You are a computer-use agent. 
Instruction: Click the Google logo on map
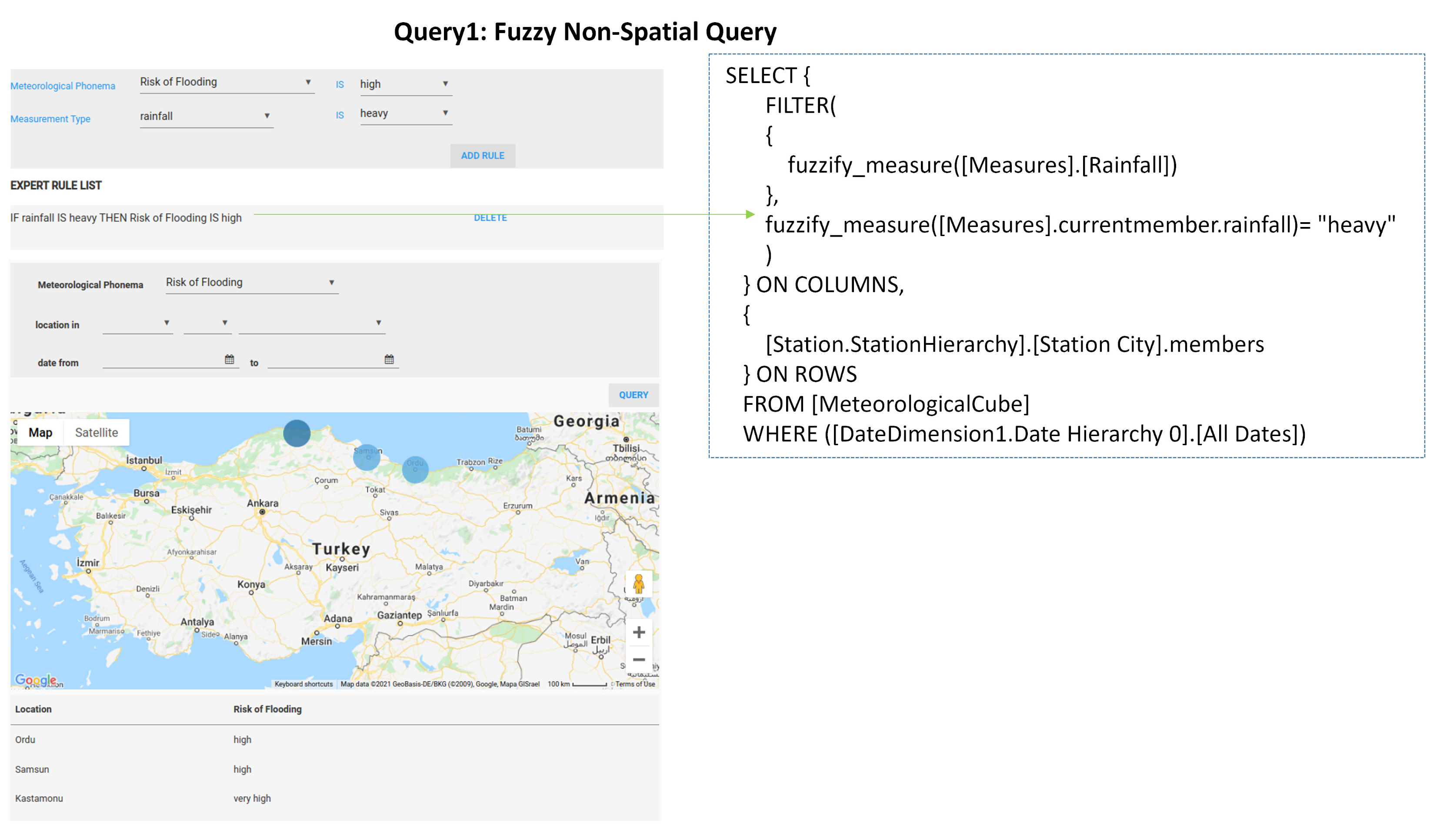35,680
